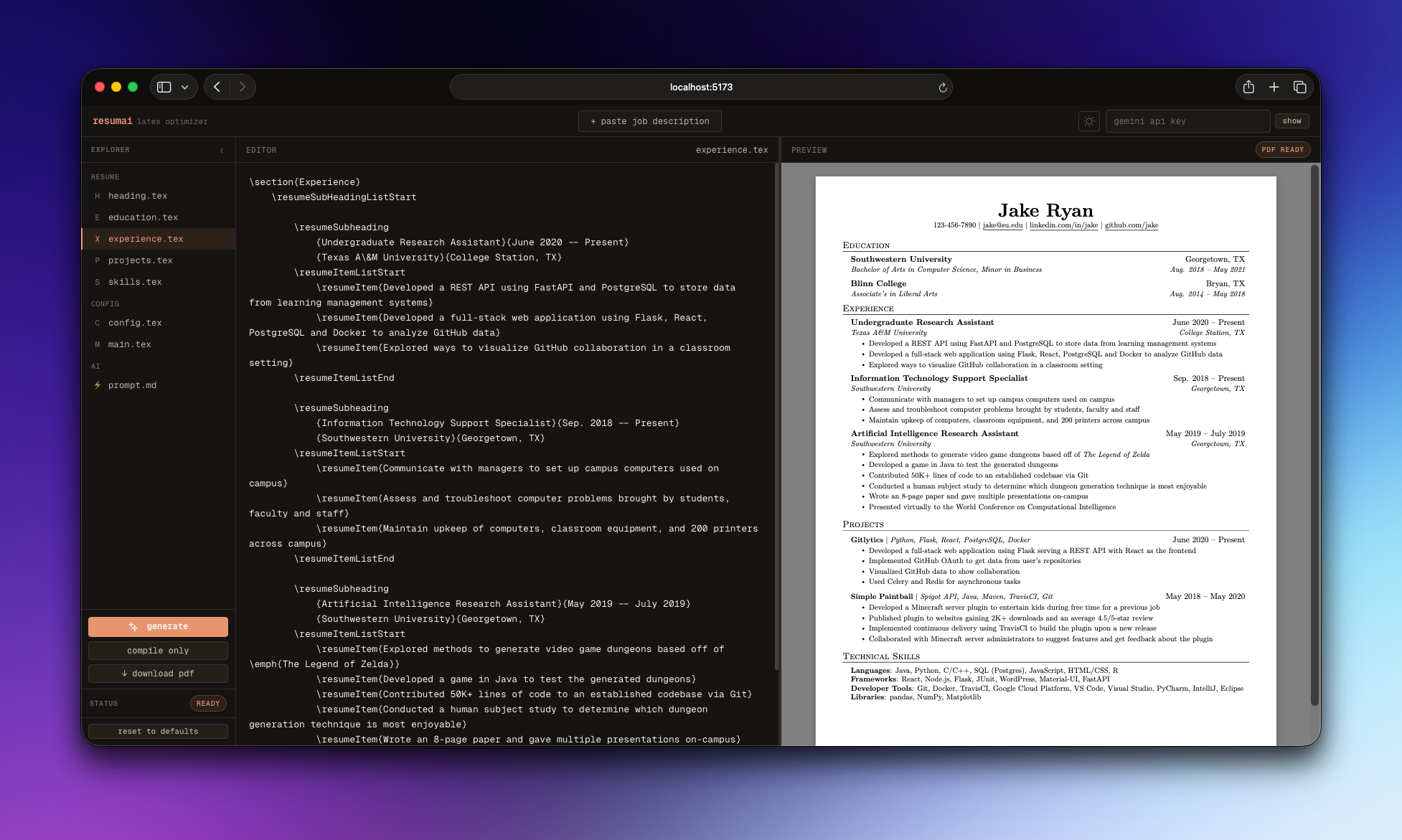Screen dimensions: 1402x840
Task: Open skills.tex in the explorer
Action: coord(159,282)
